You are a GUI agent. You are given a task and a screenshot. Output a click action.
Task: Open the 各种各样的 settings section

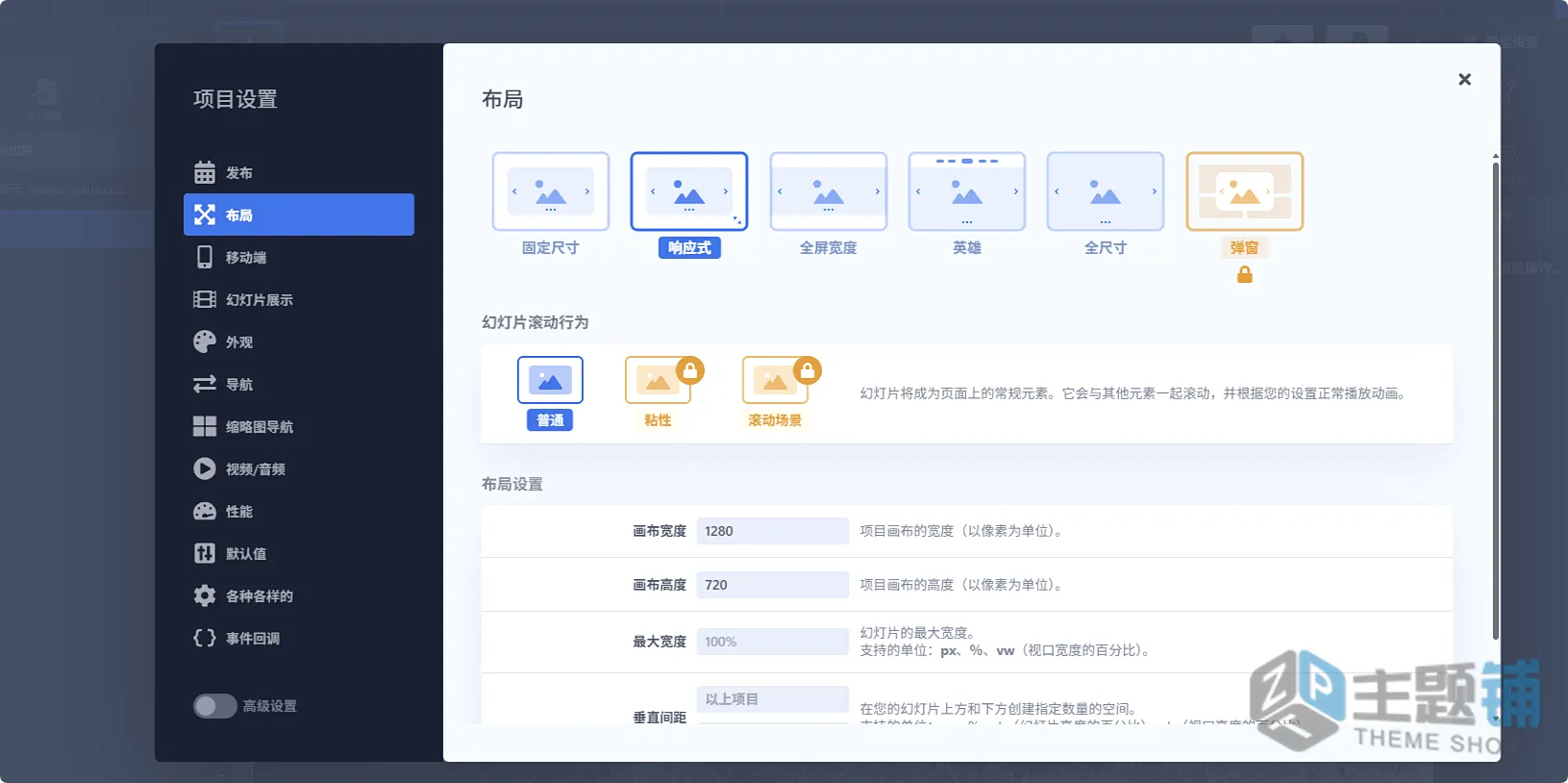[x=299, y=595]
